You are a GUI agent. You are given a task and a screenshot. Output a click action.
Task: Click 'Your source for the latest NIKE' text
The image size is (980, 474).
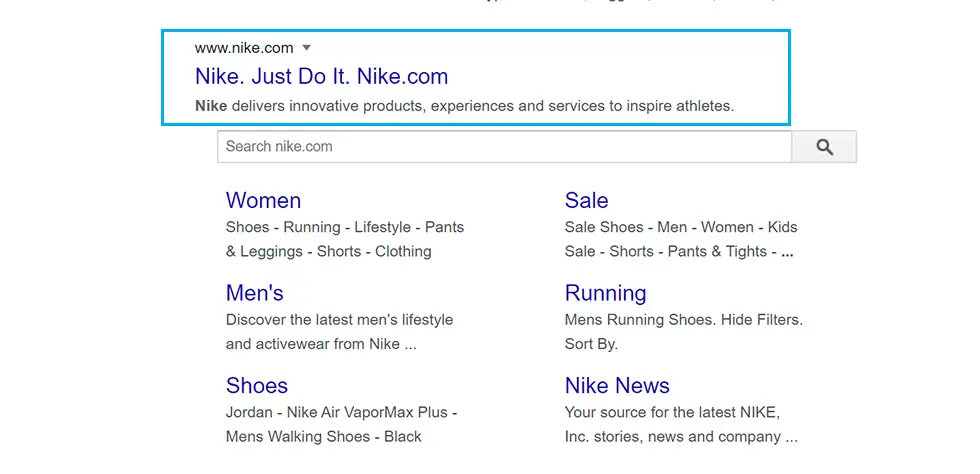click(672, 413)
